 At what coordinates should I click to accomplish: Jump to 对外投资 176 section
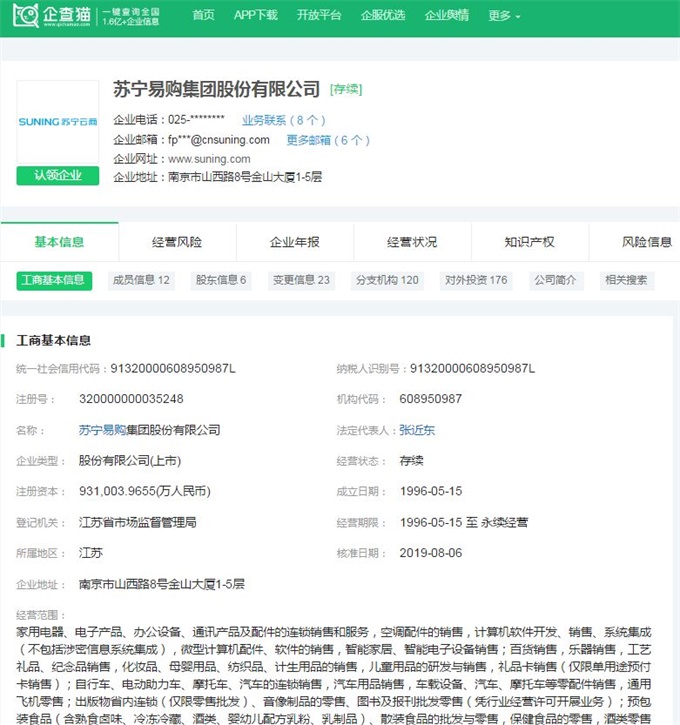tap(476, 280)
